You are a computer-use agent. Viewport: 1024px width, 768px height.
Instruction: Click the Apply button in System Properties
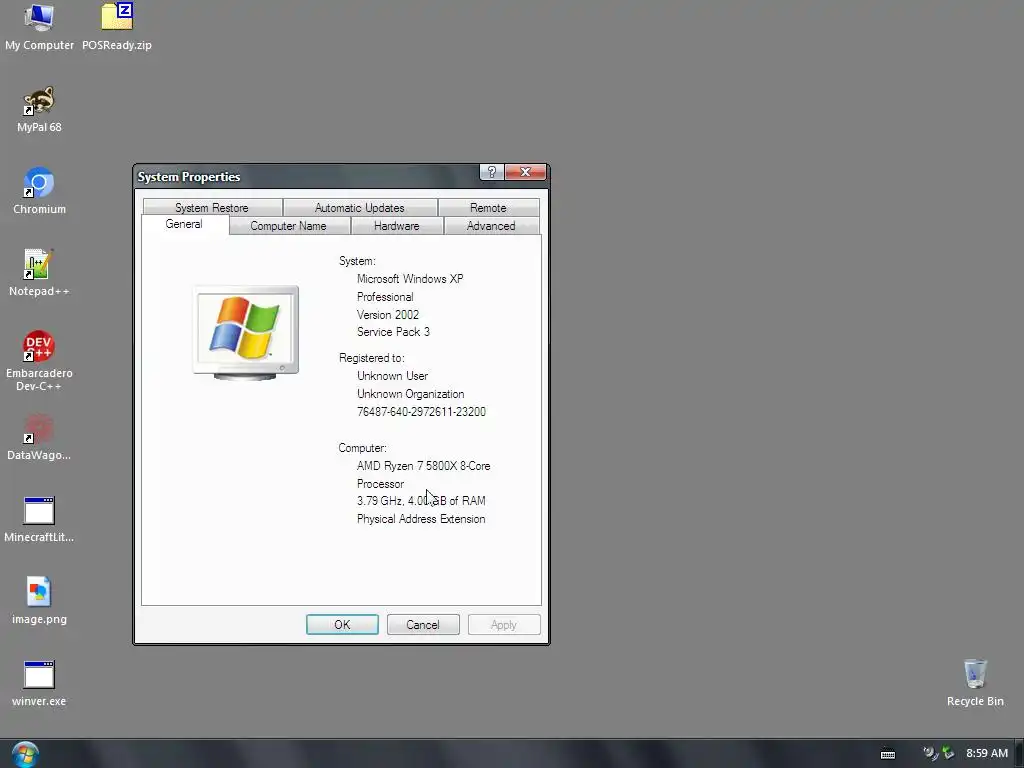pos(504,624)
